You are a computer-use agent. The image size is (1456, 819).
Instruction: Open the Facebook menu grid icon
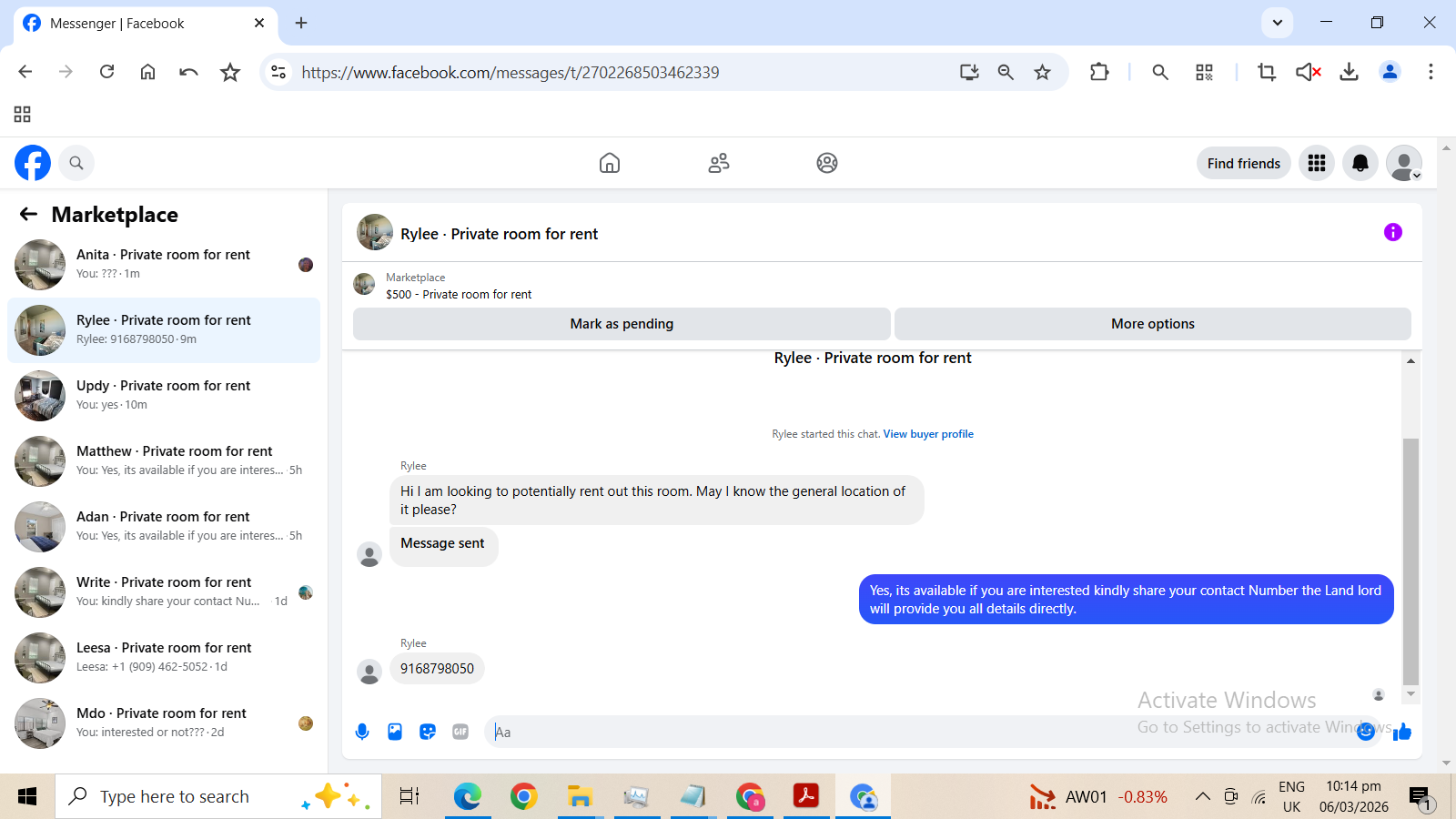[1317, 163]
